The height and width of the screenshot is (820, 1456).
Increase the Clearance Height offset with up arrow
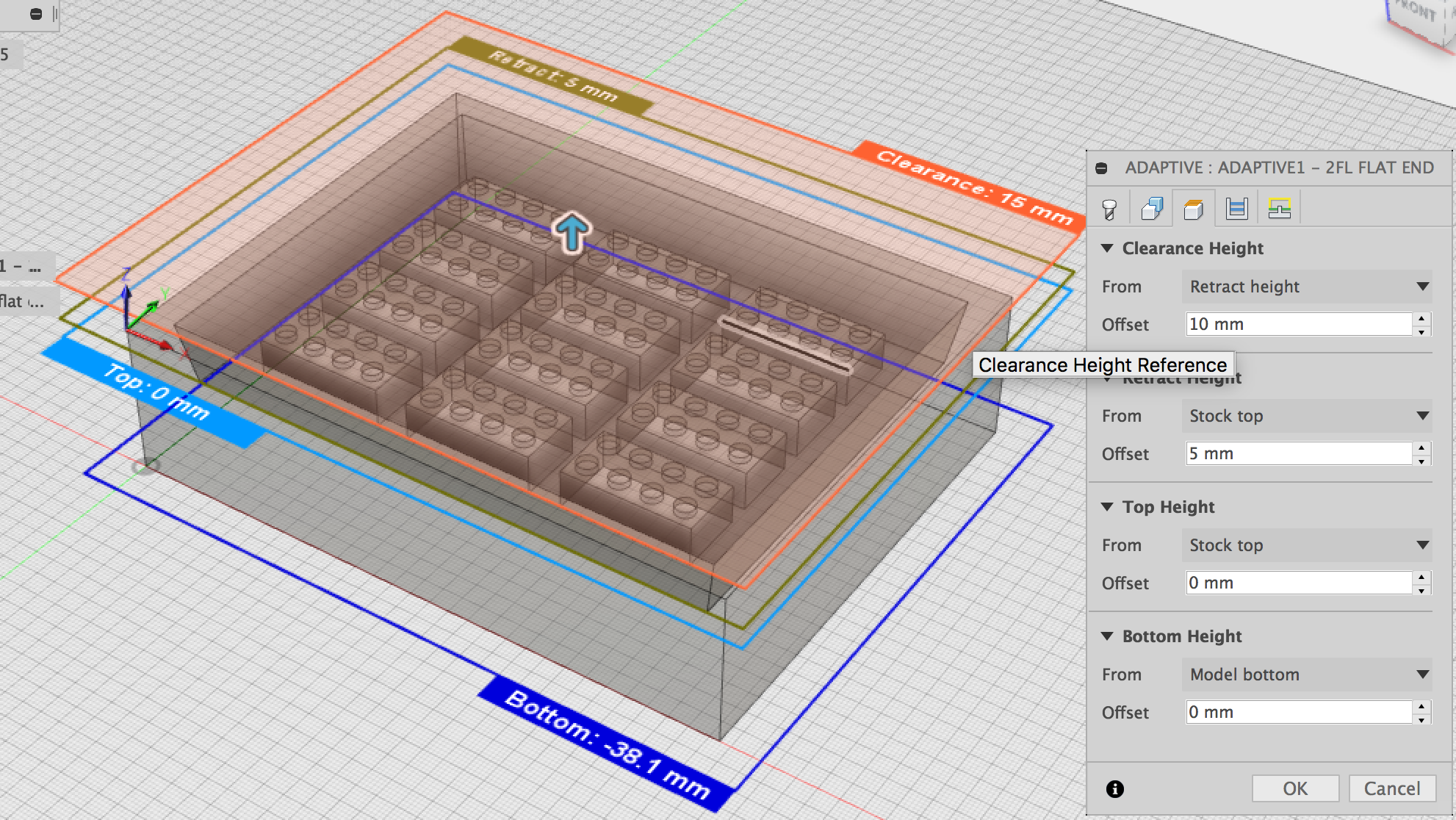coord(1422,318)
